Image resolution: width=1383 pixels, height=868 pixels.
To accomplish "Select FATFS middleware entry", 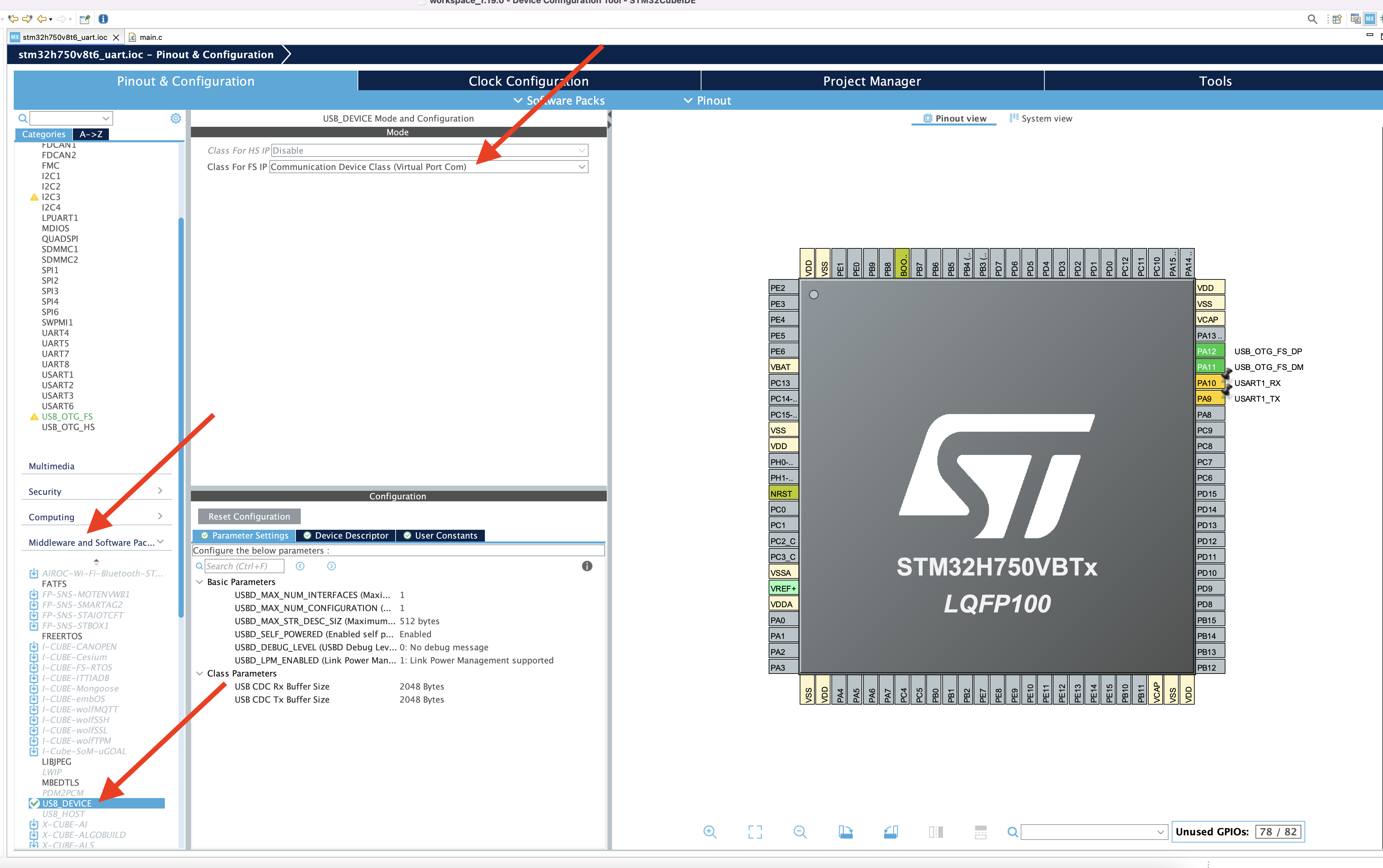I will click(54, 584).
